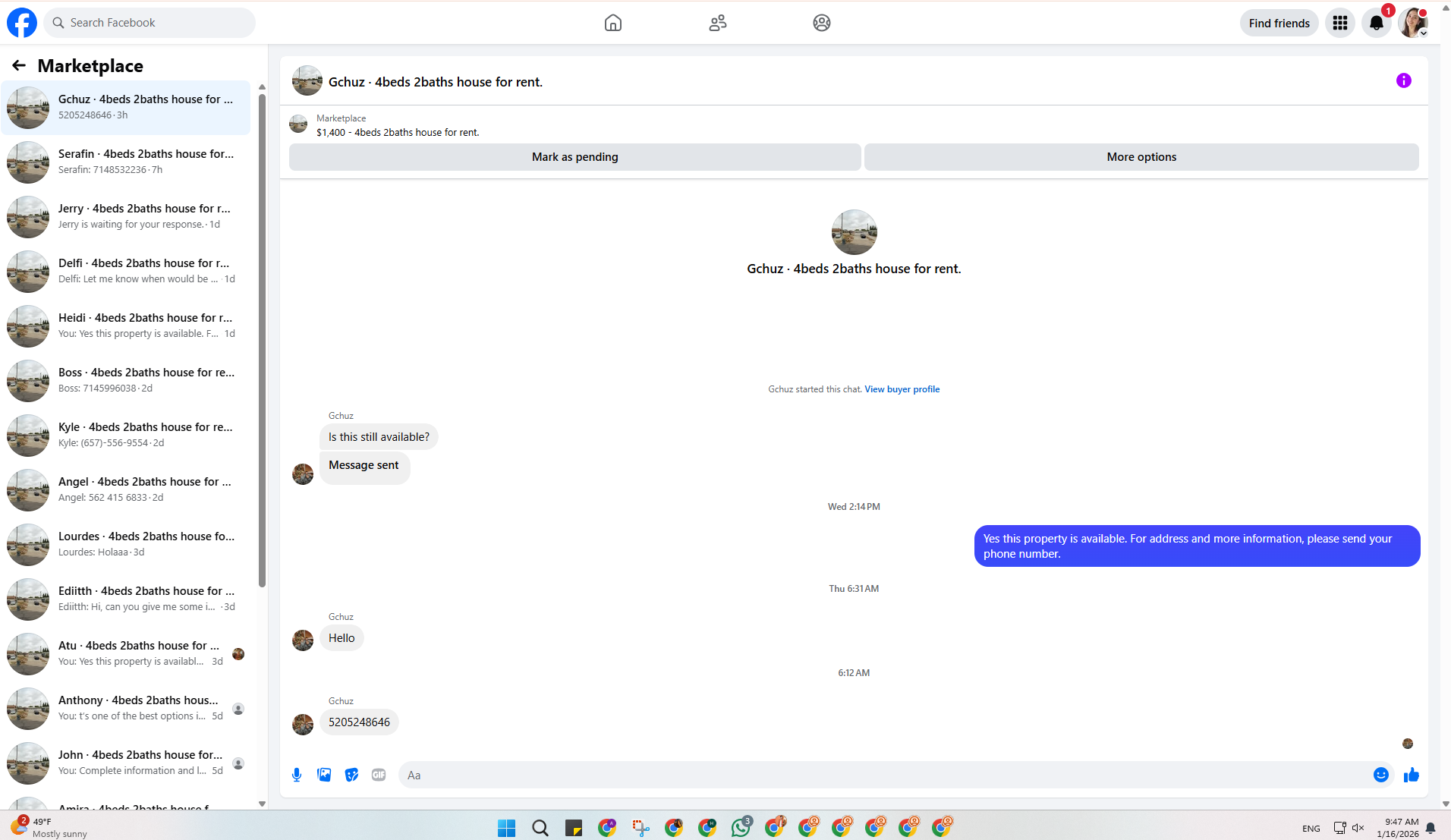Click the taskbar volume muted icon

pyautogui.click(x=1358, y=828)
